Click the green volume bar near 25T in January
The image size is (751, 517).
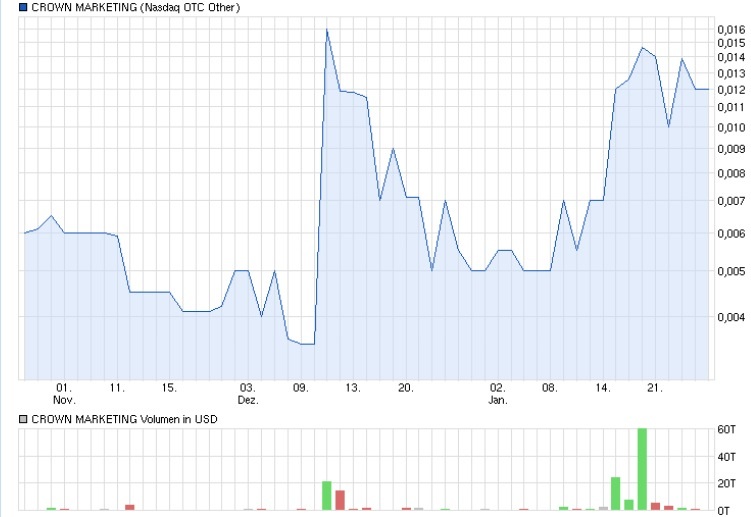[x=615, y=494]
